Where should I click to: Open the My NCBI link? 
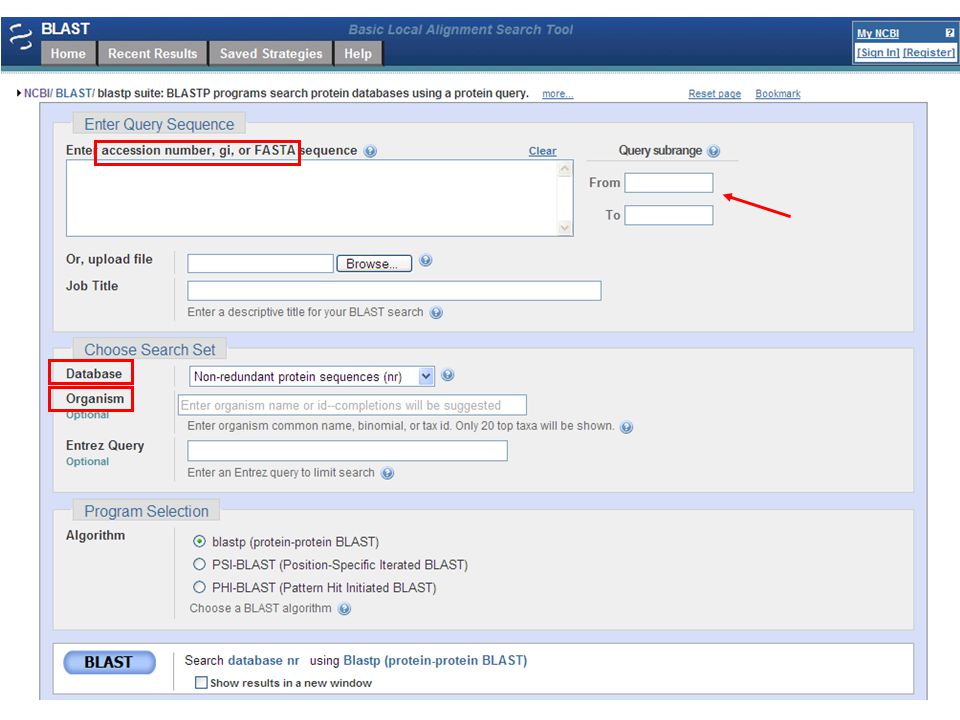(x=878, y=34)
